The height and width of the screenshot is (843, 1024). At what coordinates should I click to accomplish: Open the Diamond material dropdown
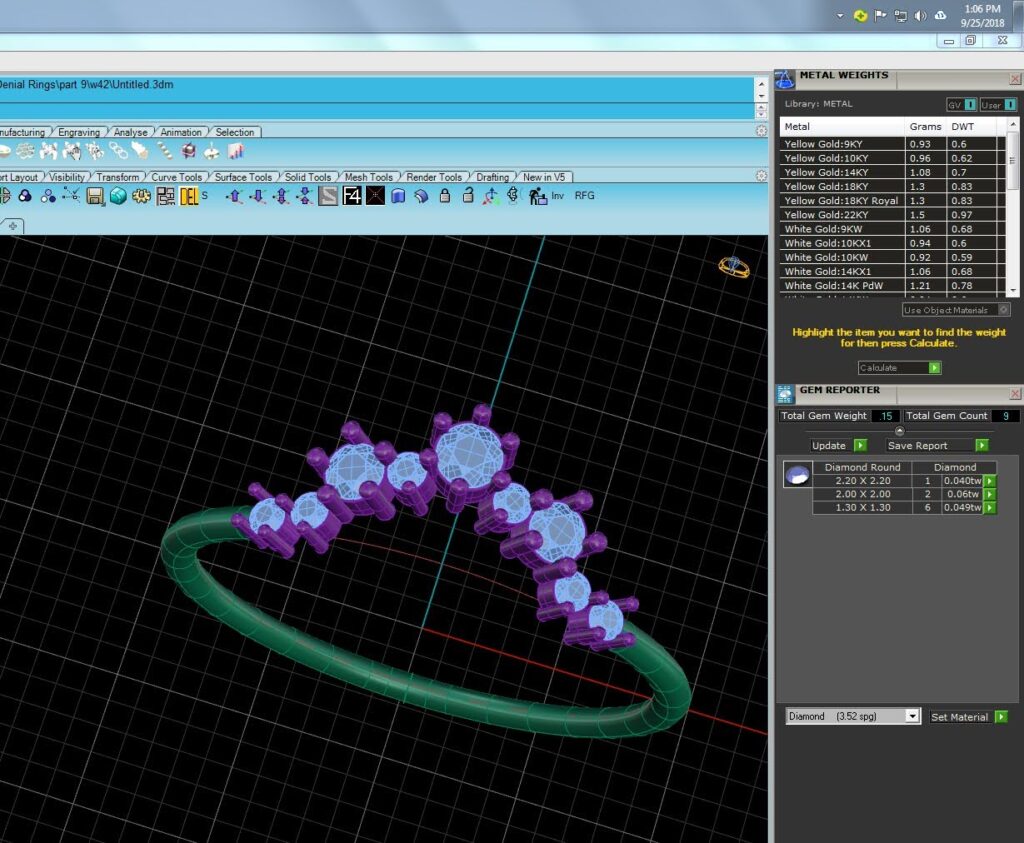tap(912, 716)
